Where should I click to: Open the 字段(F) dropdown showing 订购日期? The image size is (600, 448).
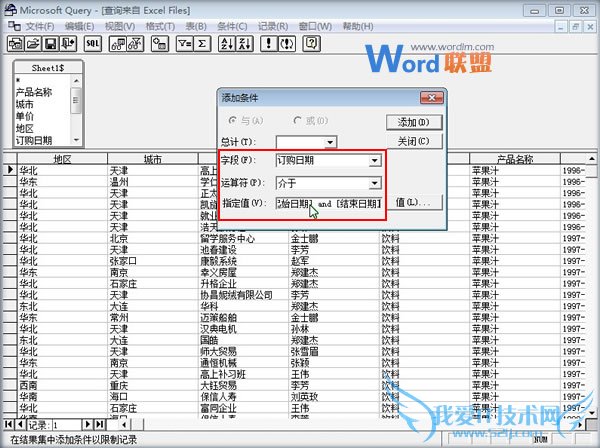tap(375, 161)
